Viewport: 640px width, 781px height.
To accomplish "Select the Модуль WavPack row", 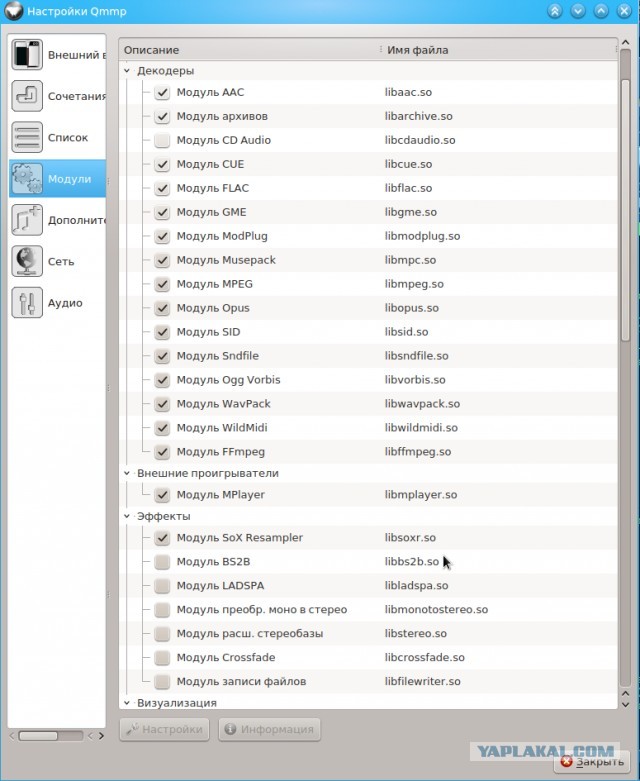I will 369,404.
